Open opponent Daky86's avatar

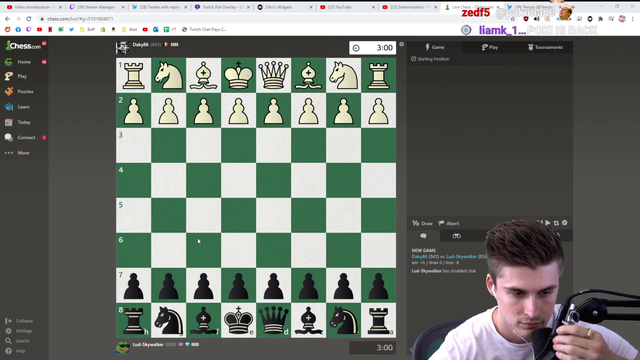[122, 48]
